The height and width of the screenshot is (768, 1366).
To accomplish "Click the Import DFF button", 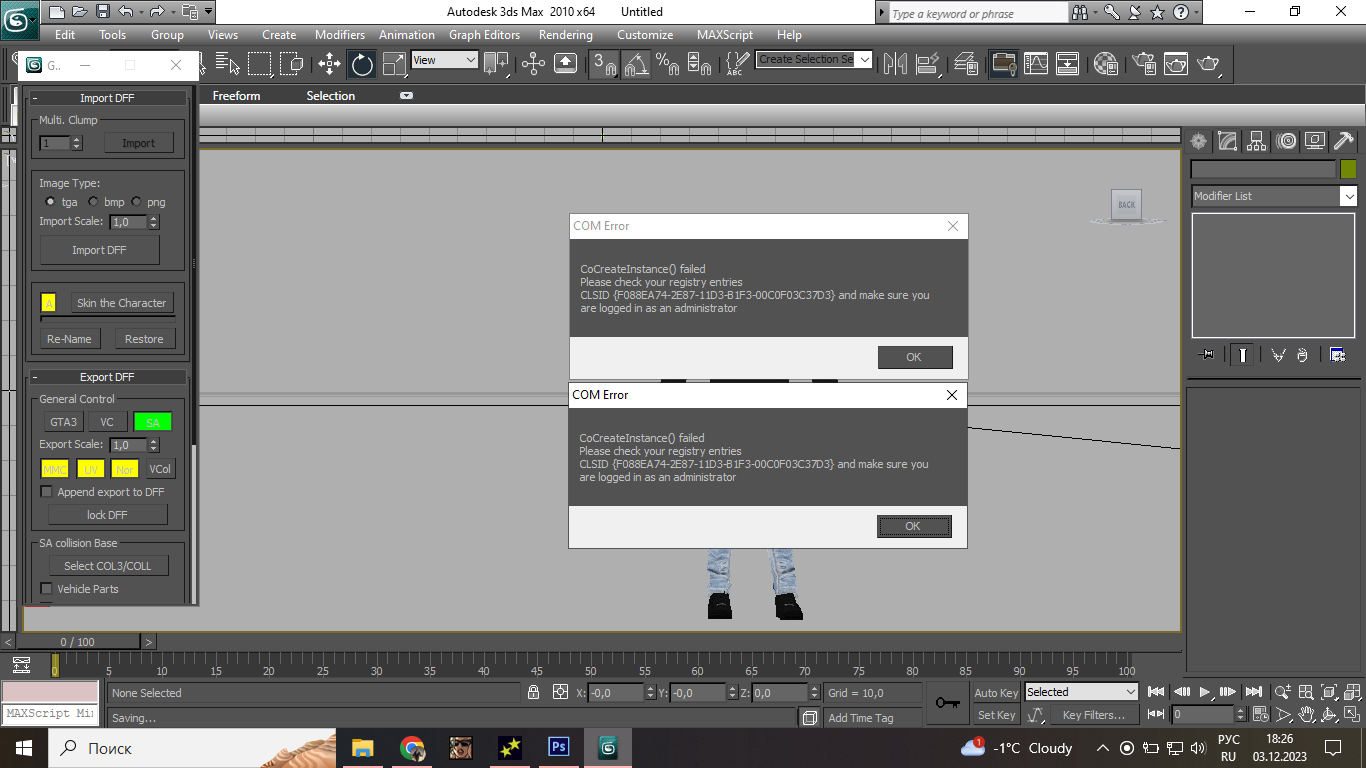I will coord(99,250).
